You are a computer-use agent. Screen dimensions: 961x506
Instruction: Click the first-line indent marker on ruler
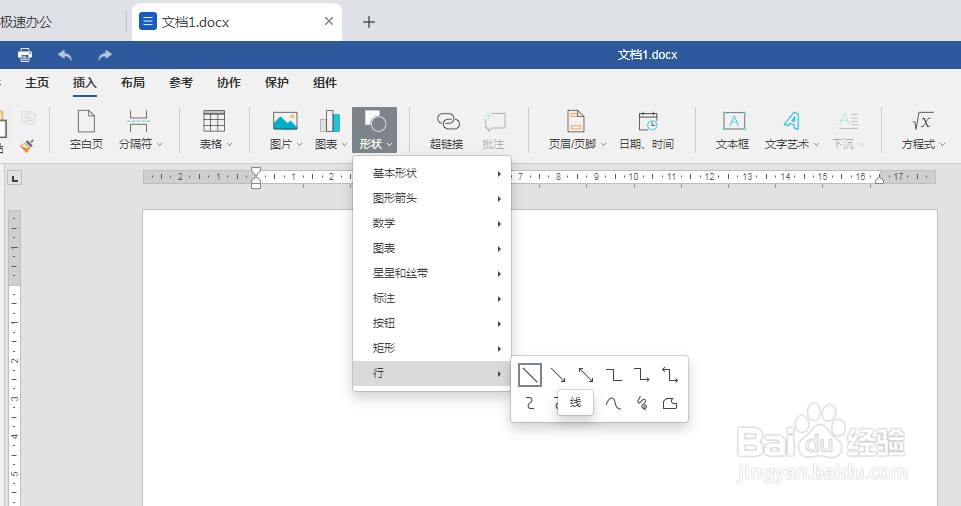pos(256,172)
